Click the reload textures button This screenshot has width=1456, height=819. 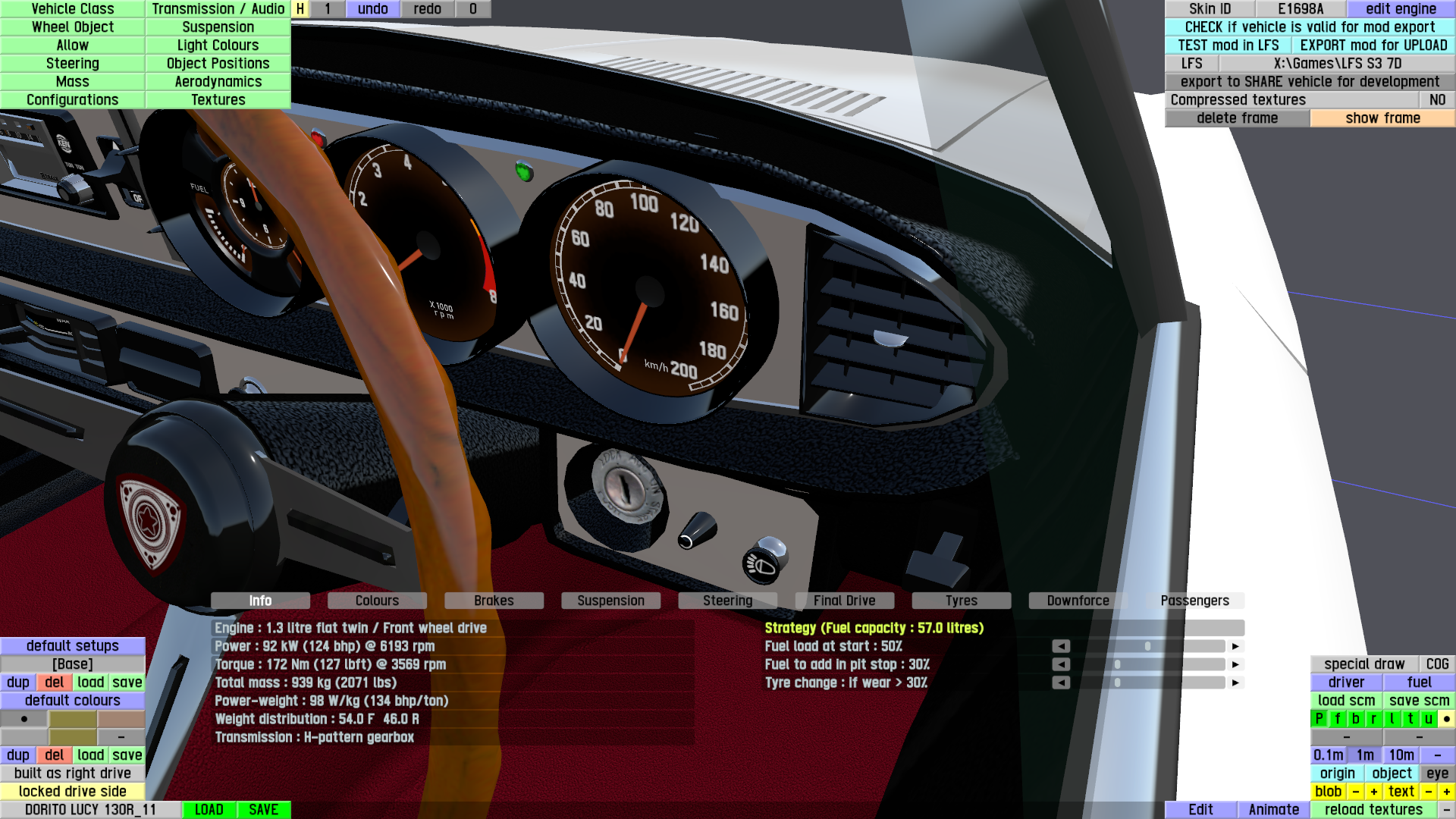click(x=1373, y=809)
